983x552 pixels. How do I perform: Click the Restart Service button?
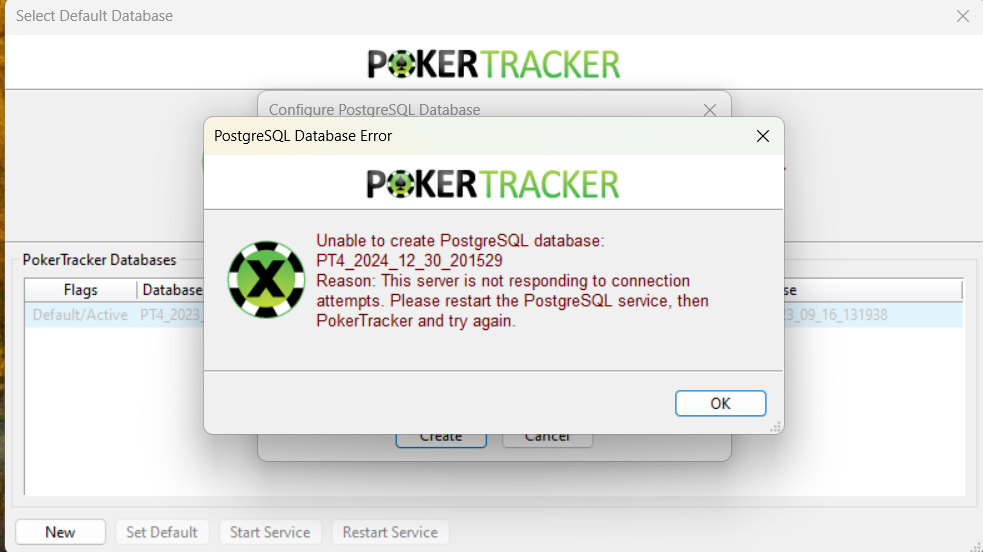(390, 532)
